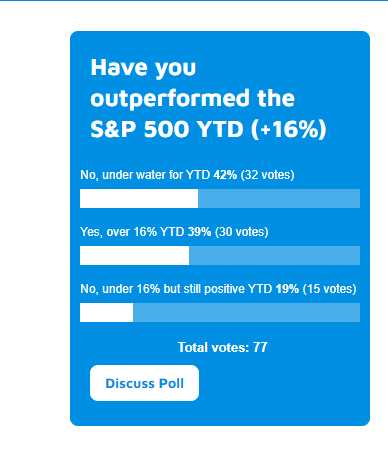Click the '(15 votes)' count
388x456 pixels.
pyautogui.click(x=330, y=289)
